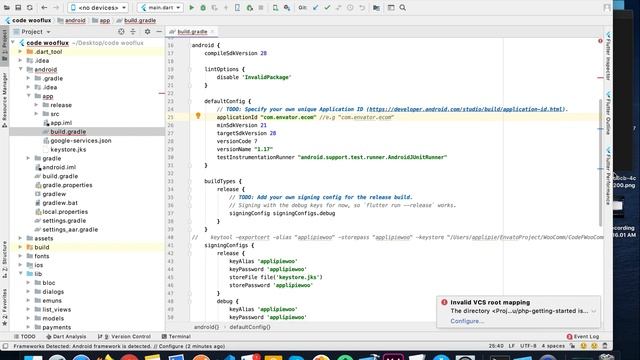This screenshot has height=360, width=640.
Task: Click the red error indicator at editor top-right
Action: tap(600, 41)
